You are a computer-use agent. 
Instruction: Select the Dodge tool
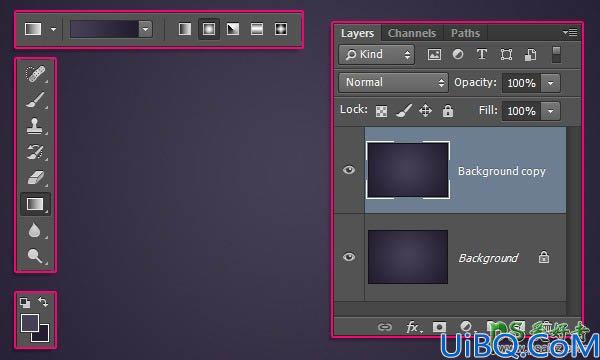[x=35, y=256]
